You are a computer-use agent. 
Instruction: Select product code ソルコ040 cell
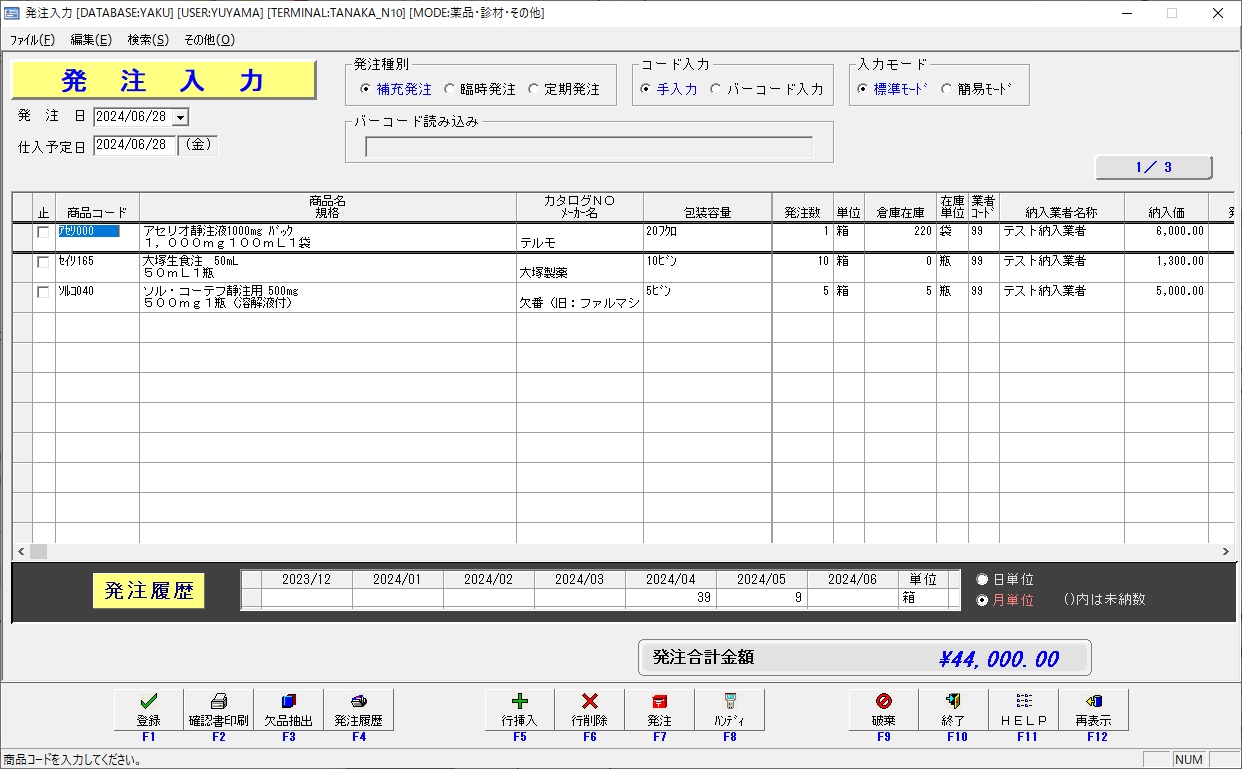pyautogui.click(x=97, y=298)
